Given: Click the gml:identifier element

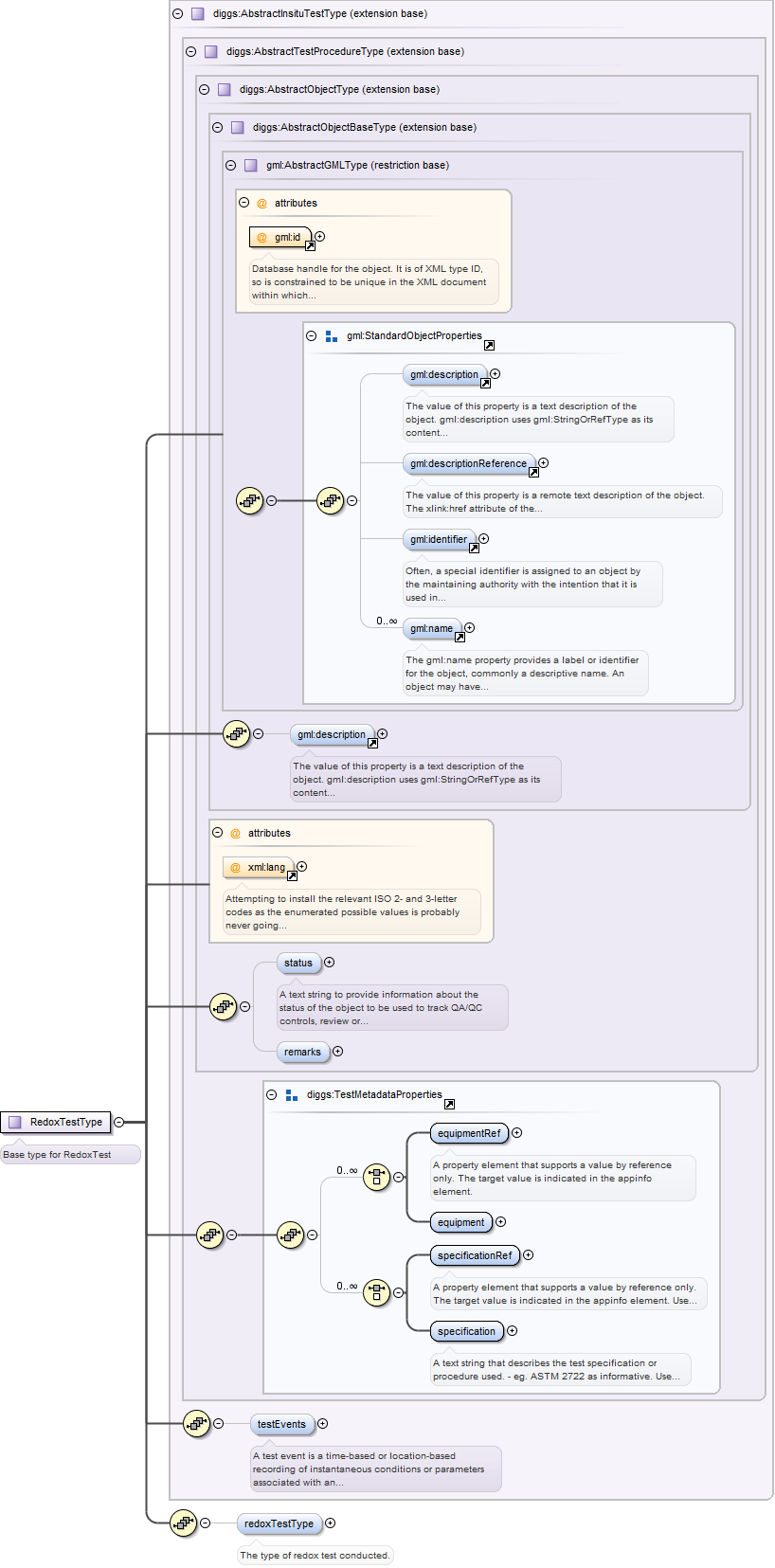Looking at the screenshot, I should click(x=439, y=539).
